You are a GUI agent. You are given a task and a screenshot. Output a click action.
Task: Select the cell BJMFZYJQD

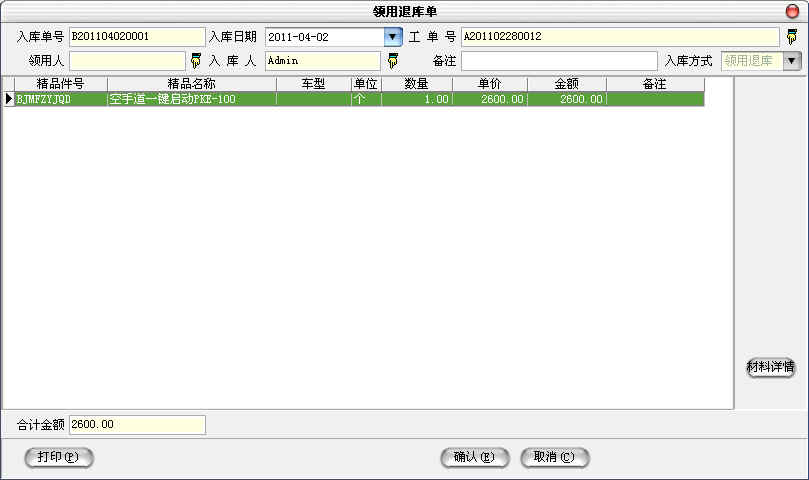60,99
